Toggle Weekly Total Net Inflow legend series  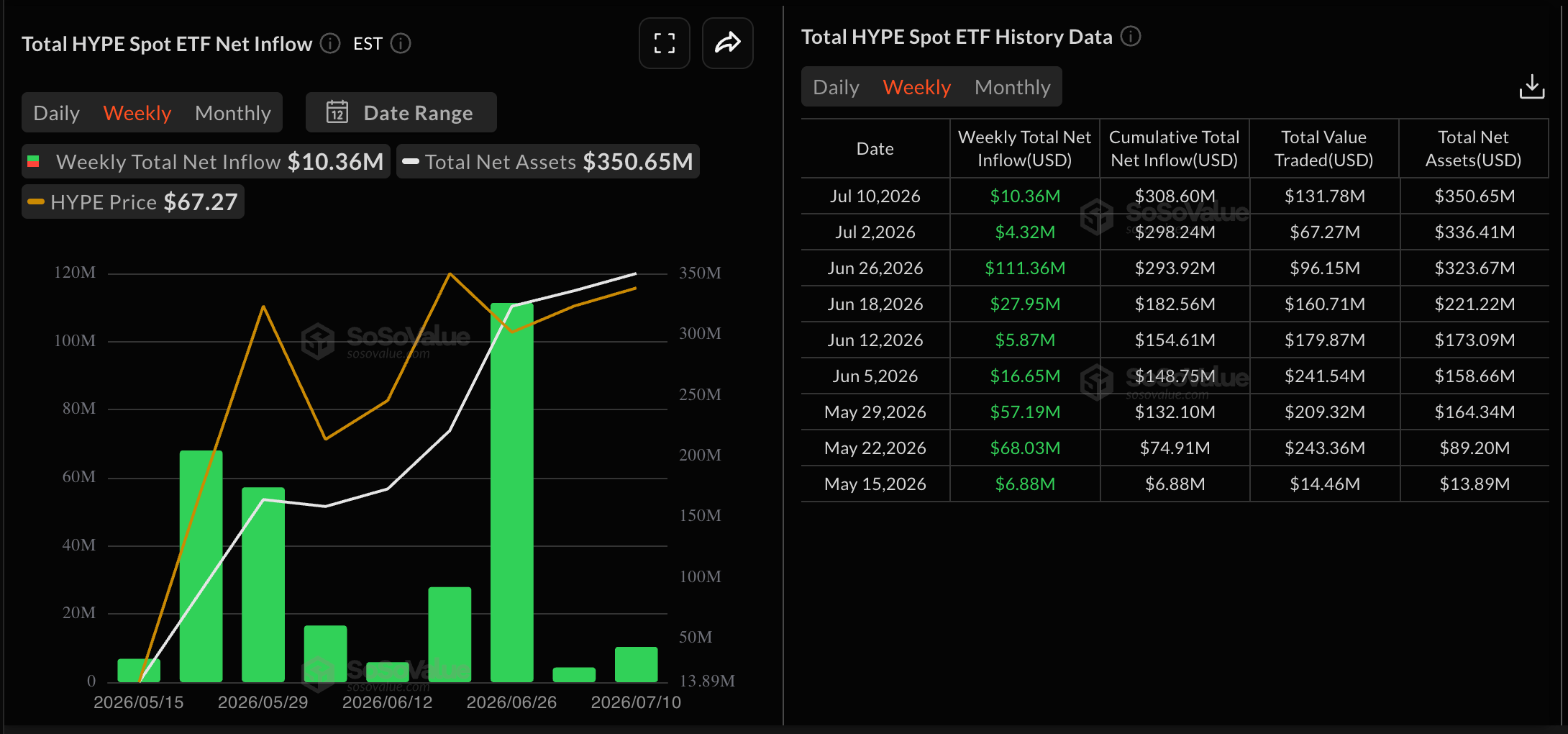[206, 161]
